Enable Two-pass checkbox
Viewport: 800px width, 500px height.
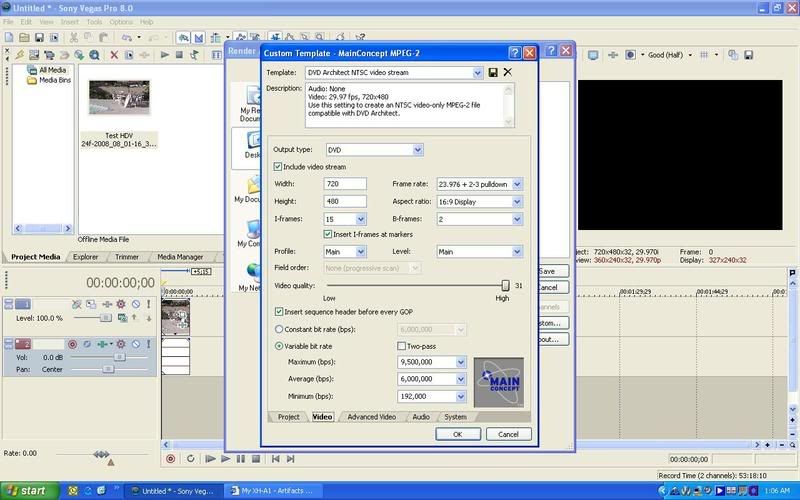point(401,346)
